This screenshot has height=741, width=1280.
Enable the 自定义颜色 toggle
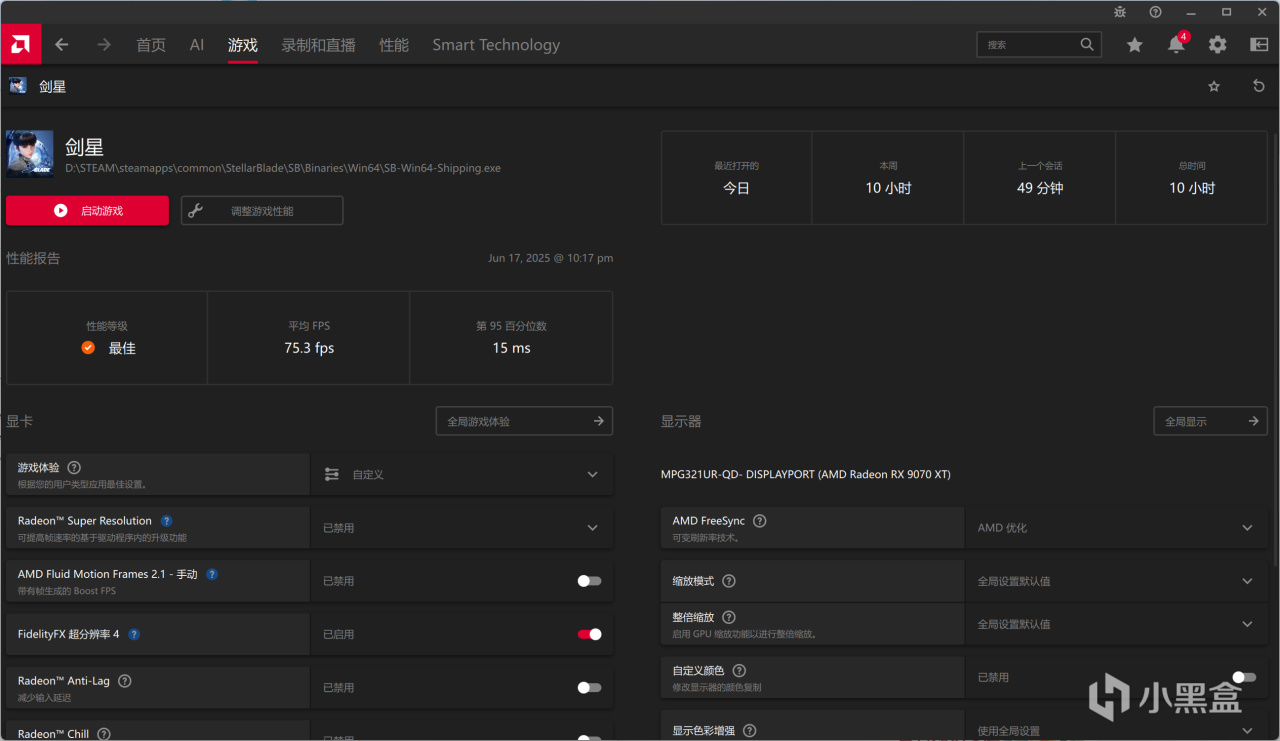[1244, 677]
